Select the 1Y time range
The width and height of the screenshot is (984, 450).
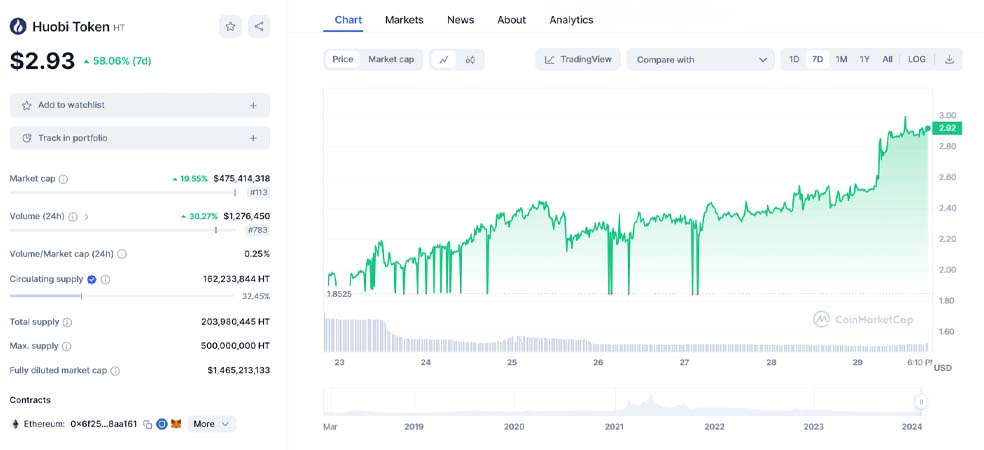coord(864,60)
